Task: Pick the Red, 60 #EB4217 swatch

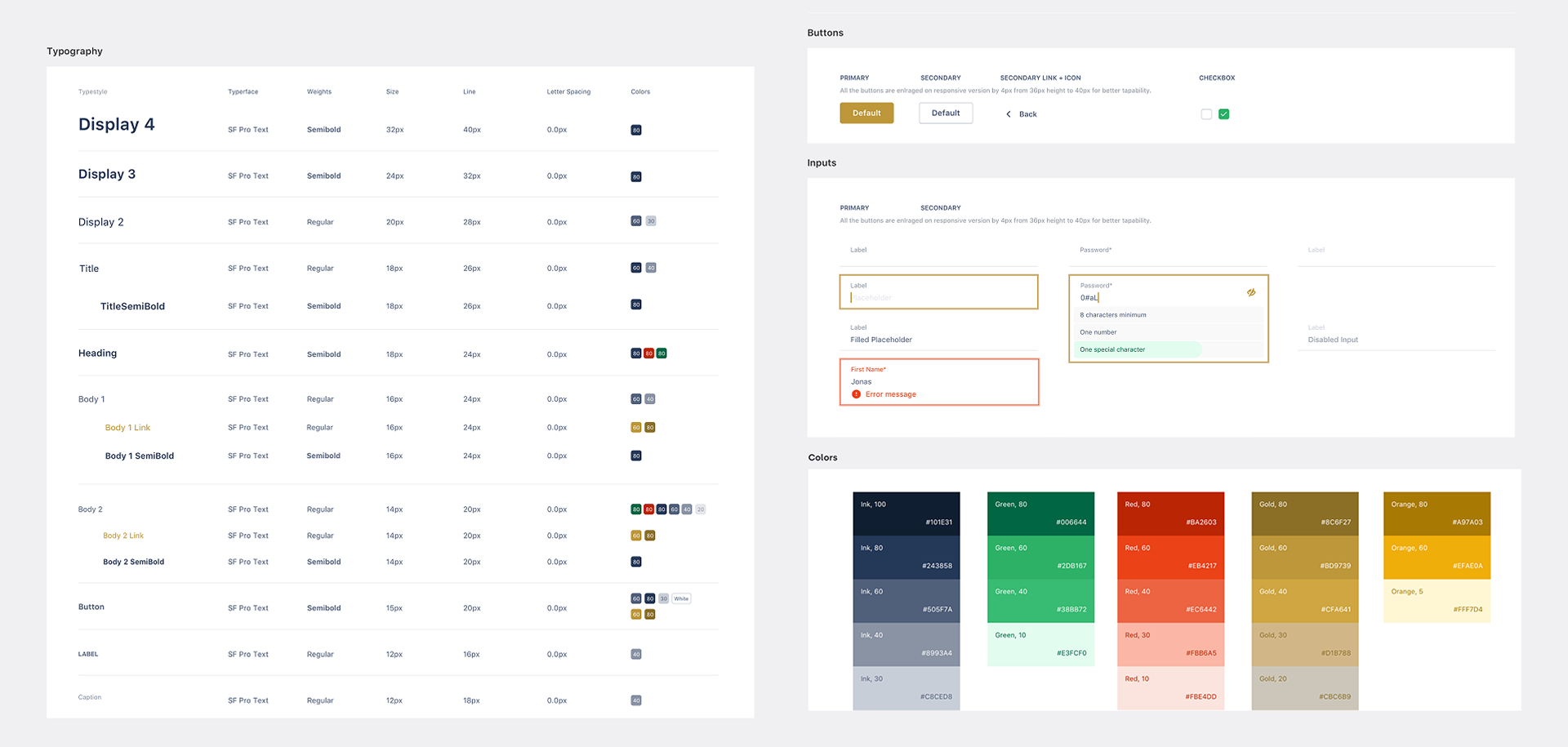Action: [1170, 557]
